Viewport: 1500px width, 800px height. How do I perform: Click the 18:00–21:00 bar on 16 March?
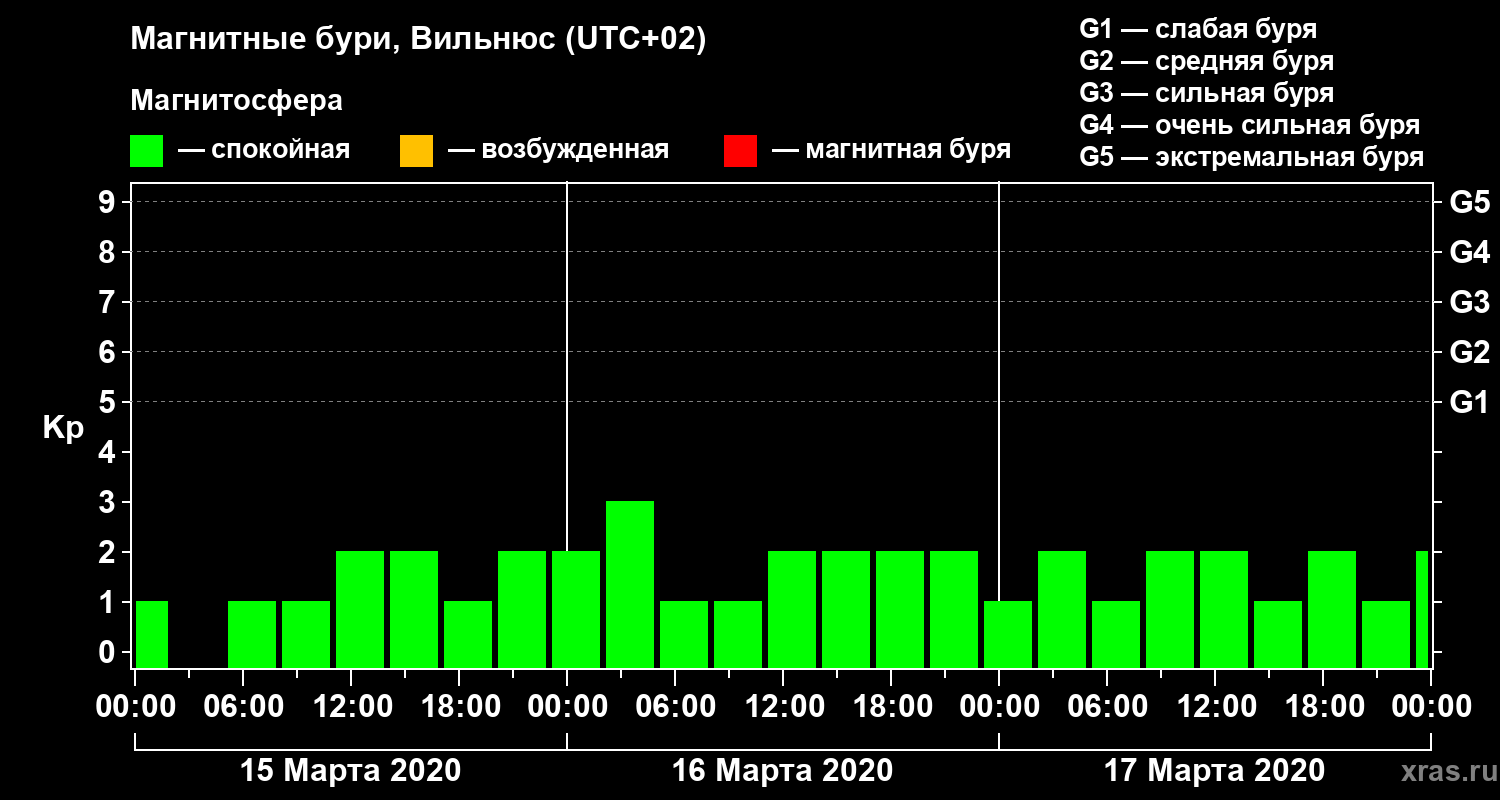click(x=900, y=609)
